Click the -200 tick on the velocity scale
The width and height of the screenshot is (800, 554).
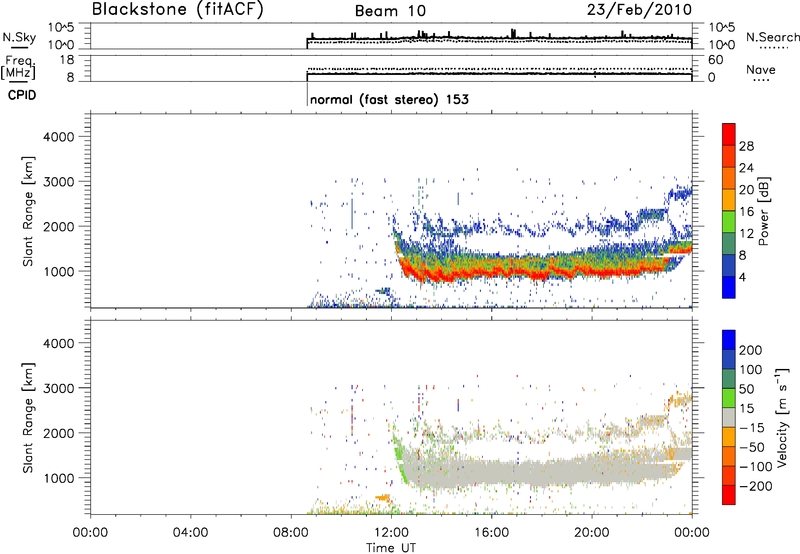click(755, 486)
